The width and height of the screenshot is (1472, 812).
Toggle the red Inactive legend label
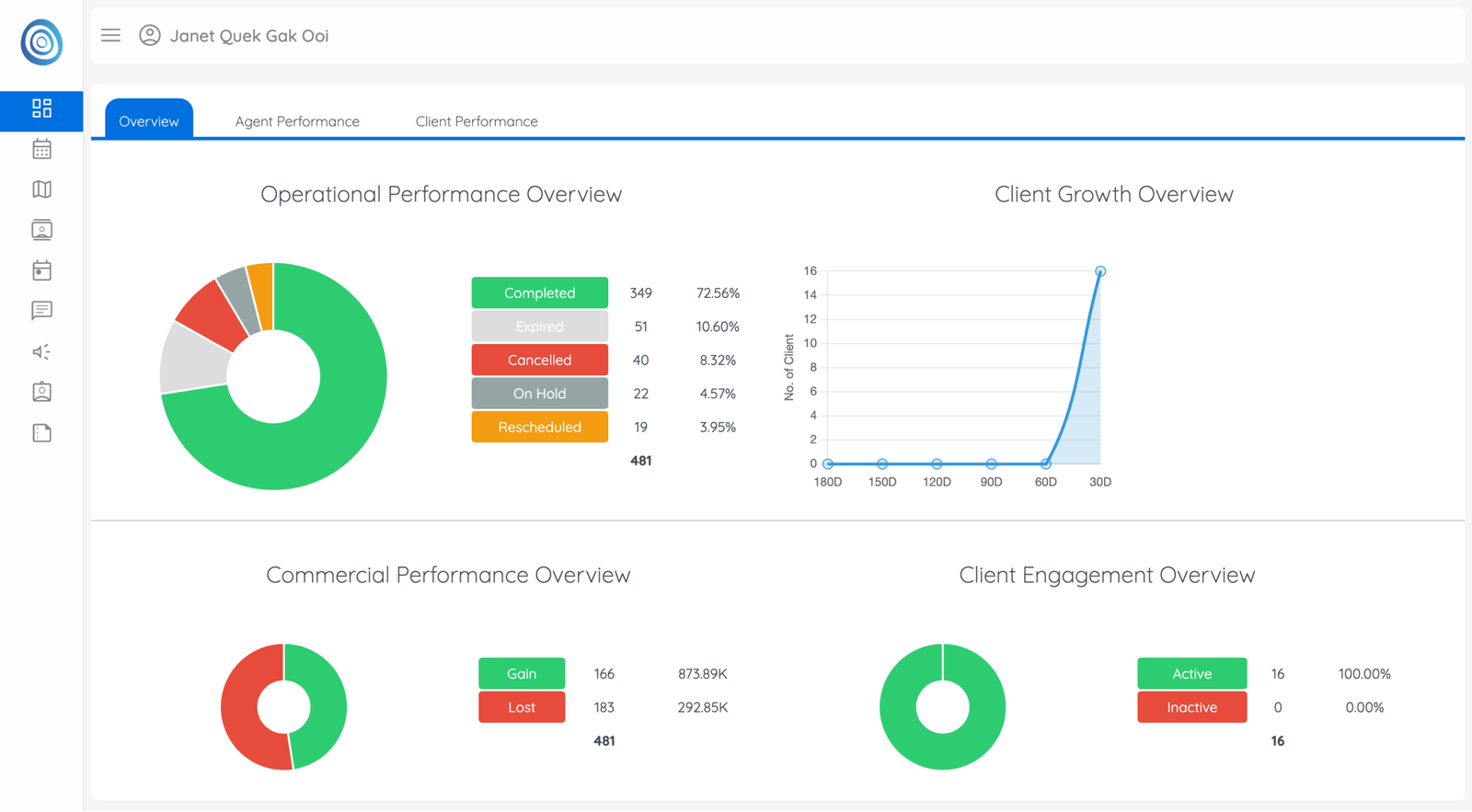pyautogui.click(x=1191, y=707)
